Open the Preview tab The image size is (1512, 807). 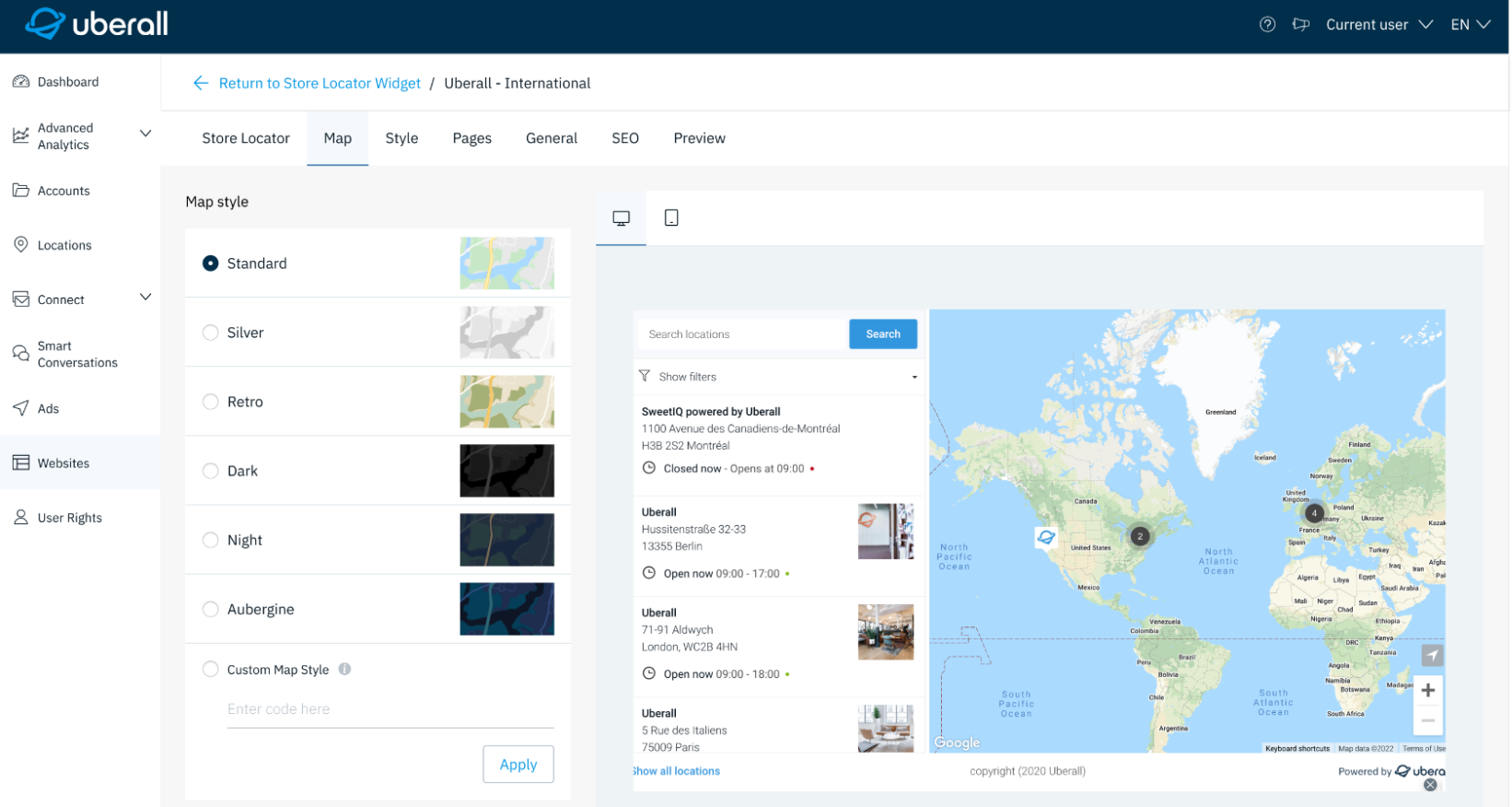pyautogui.click(x=700, y=138)
